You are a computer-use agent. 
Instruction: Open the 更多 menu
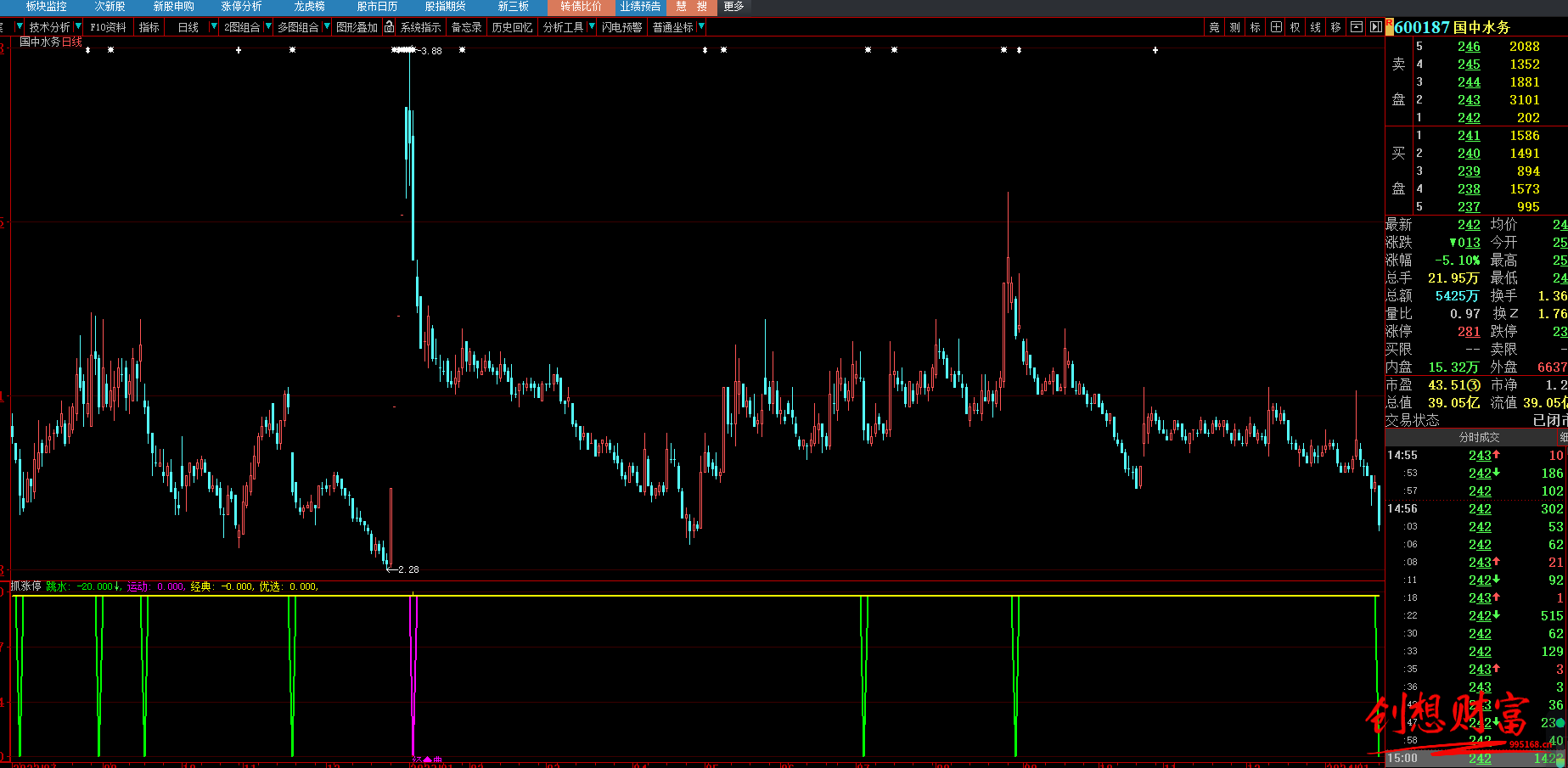[733, 7]
